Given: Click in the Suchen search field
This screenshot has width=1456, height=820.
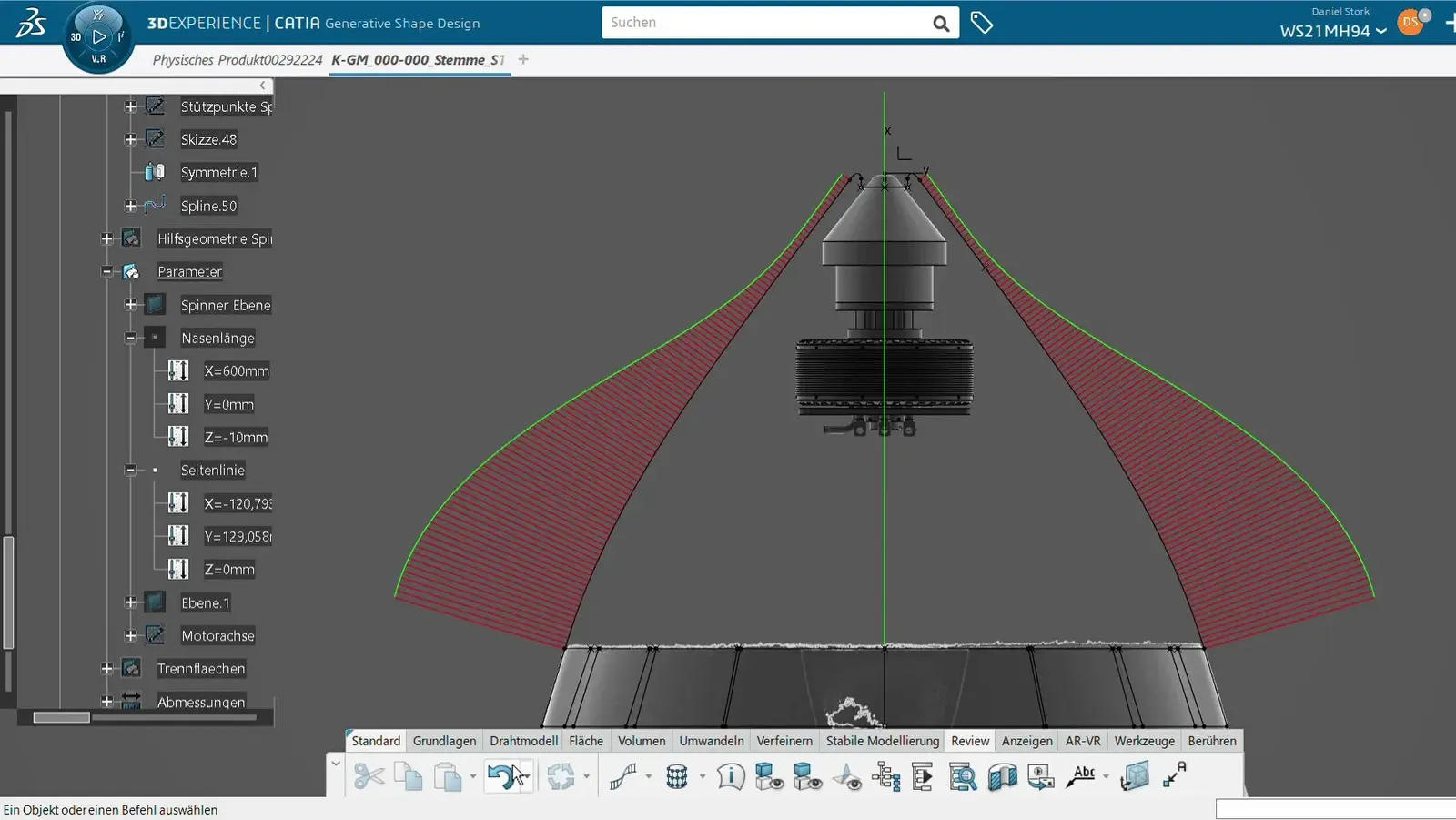Looking at the screenshot, I should (x=764, y=23).
